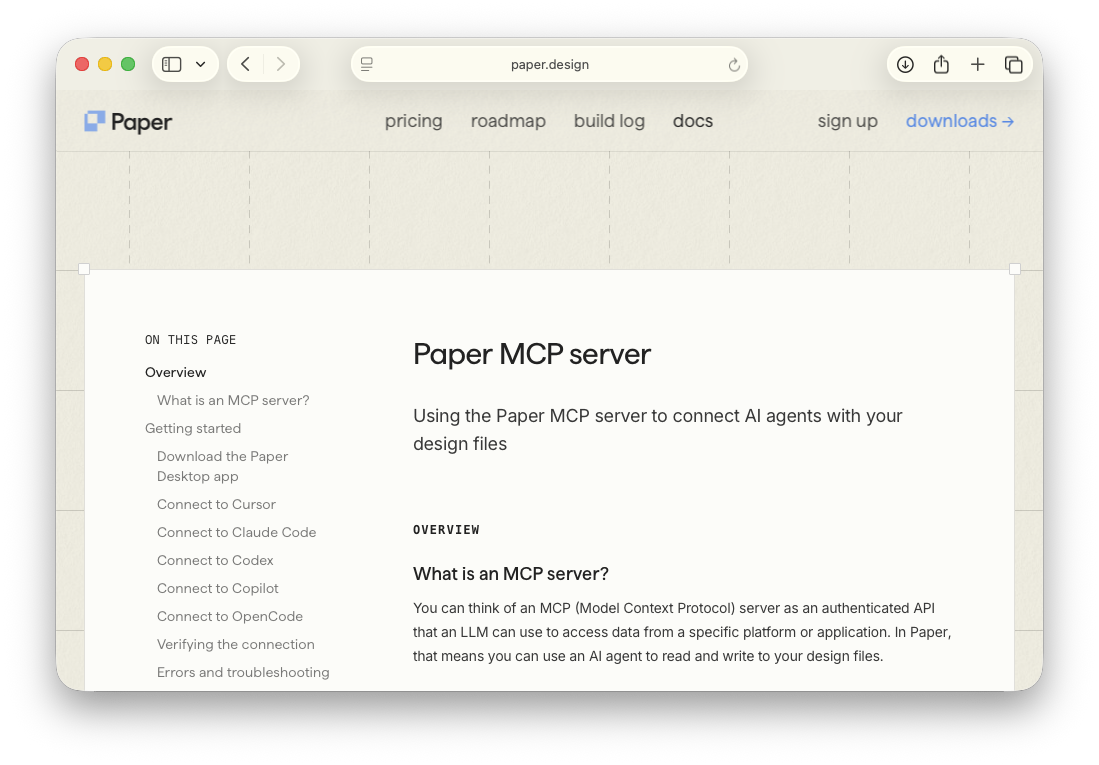Click the forward navigation arrow
This screenshot has height=765, width=1099.
(281, 63)
